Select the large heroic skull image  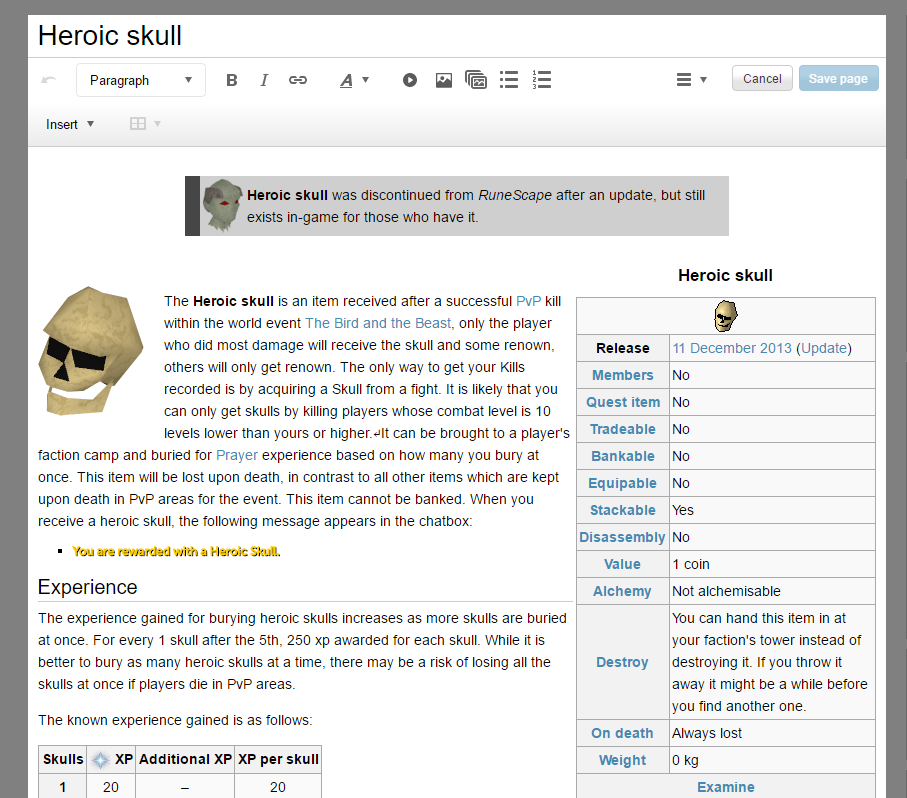91,351
